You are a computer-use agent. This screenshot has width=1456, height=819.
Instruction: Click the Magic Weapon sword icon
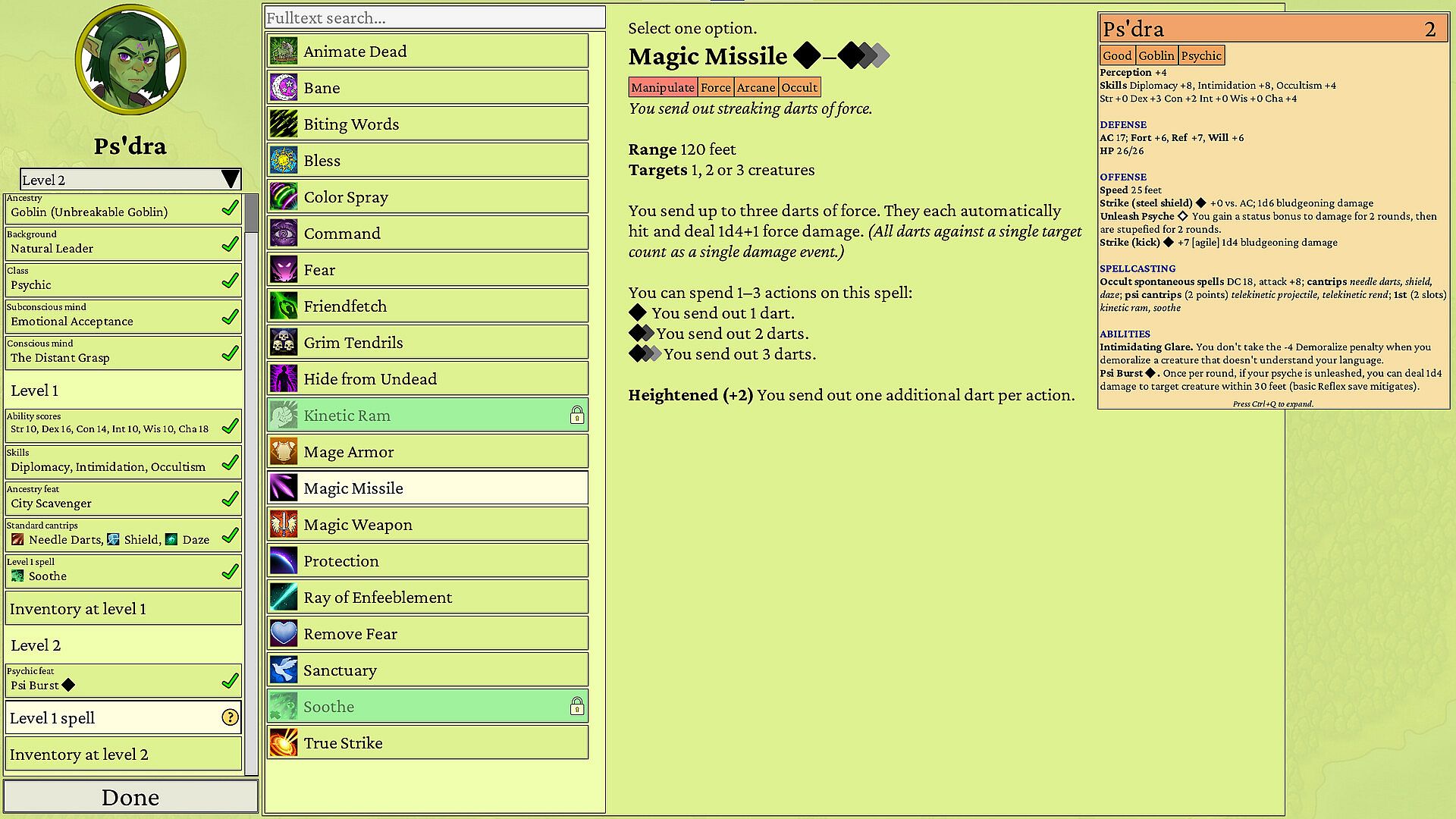284,525
